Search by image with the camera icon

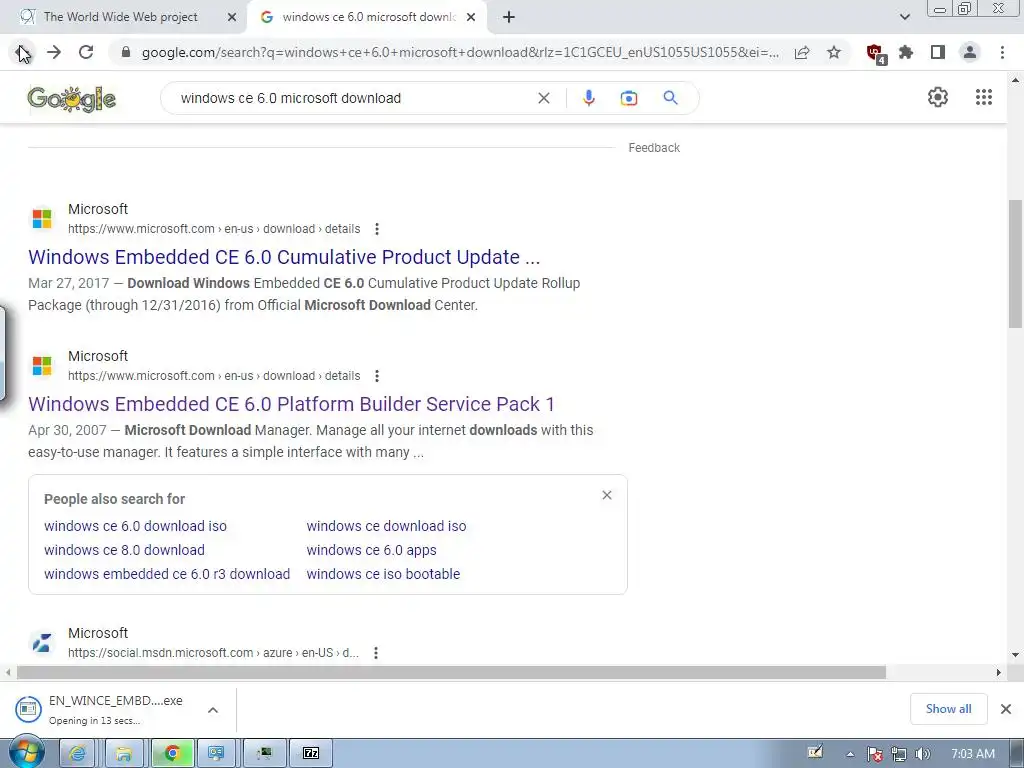(629, 98)
